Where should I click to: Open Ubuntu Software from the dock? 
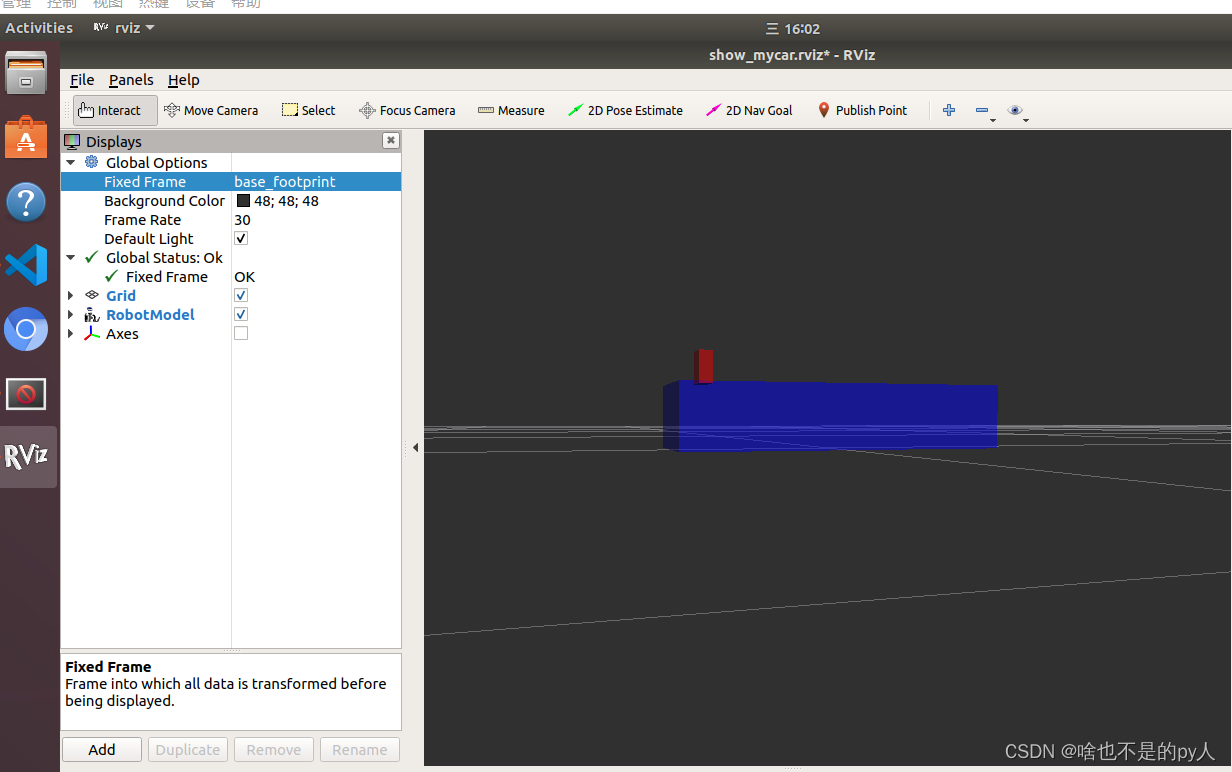point(26,137)
